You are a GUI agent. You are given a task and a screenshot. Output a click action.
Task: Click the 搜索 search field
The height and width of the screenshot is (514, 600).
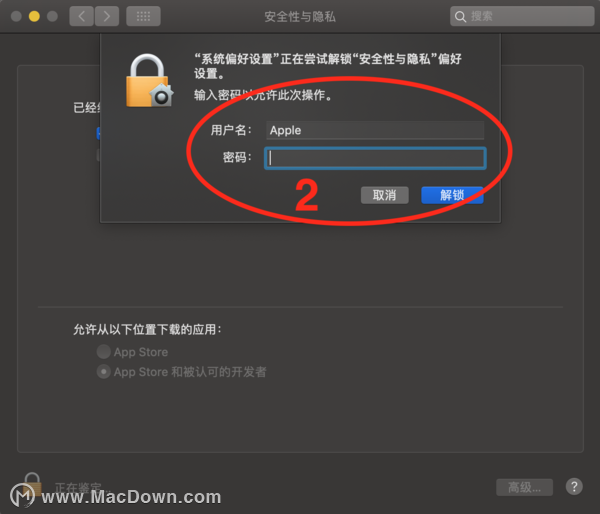[x=522, y=16]
